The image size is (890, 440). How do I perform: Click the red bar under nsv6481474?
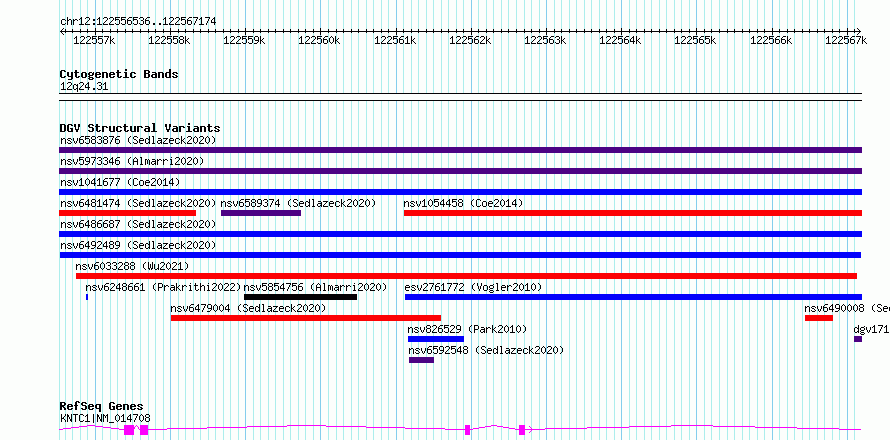[x=127, y=213]
